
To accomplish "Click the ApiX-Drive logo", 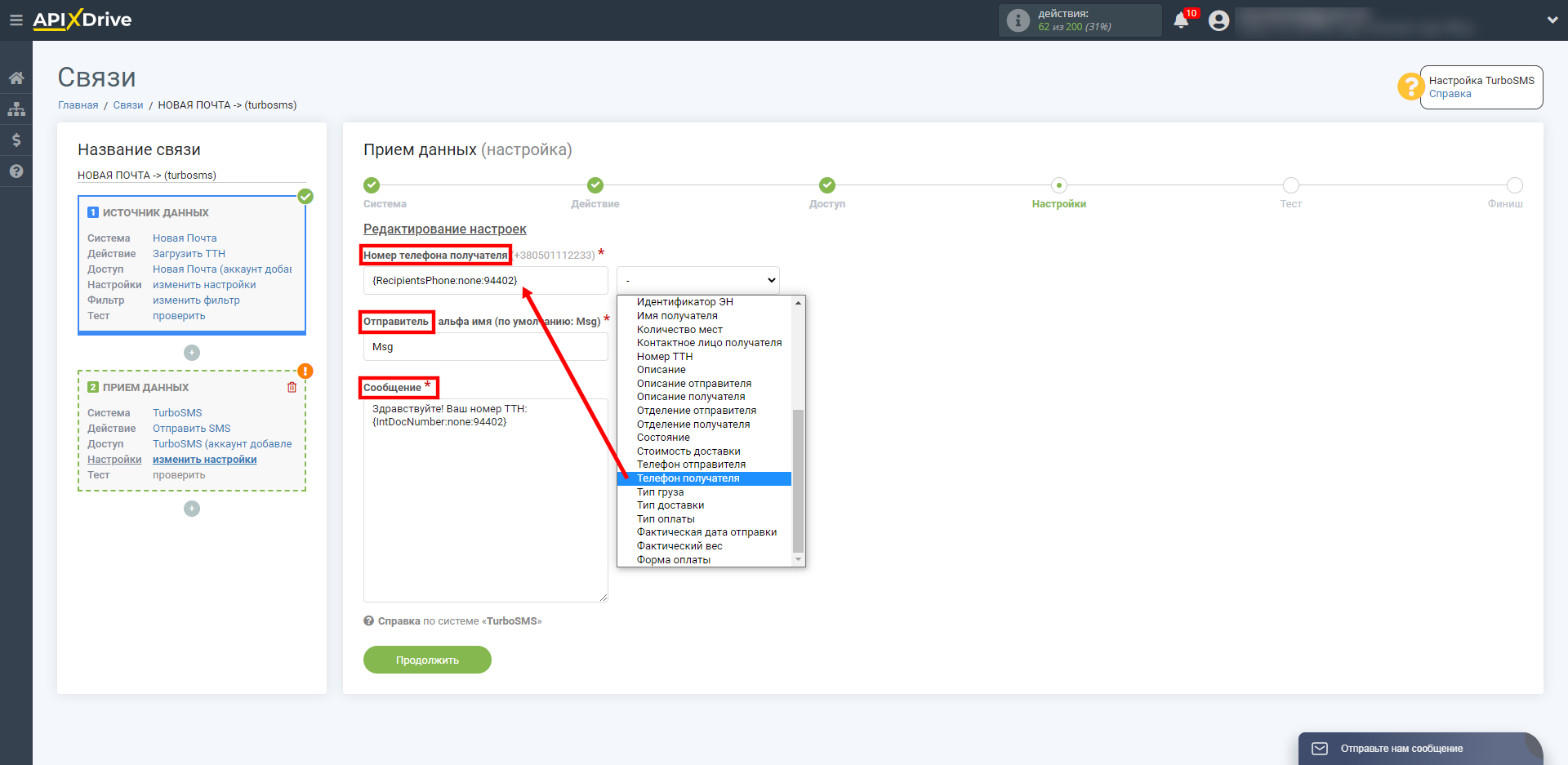I will pos(82,20).
